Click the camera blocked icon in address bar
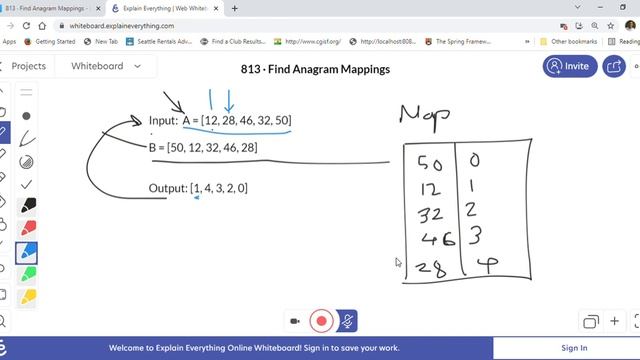The image size is (640, 360). click(x=564, y=26)
